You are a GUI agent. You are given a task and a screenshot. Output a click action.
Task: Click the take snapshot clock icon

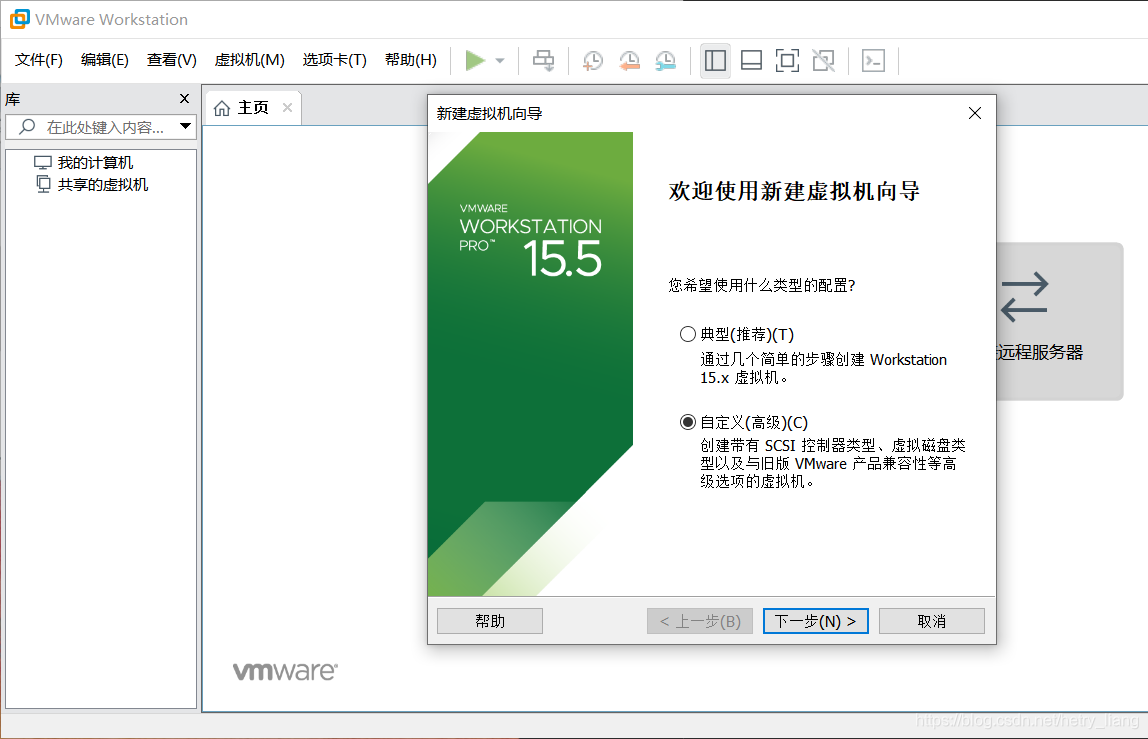tap(592, 60)
